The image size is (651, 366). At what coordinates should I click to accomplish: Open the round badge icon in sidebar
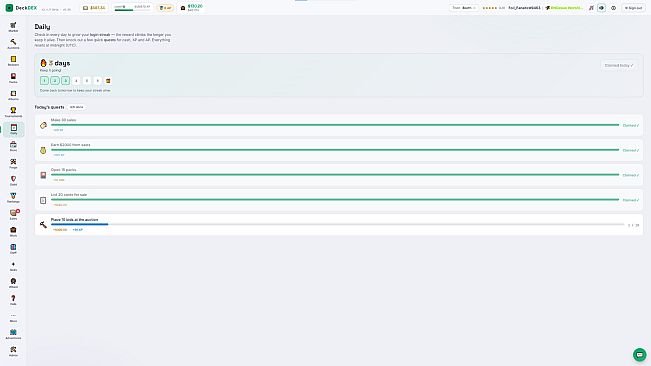(13, 283)
